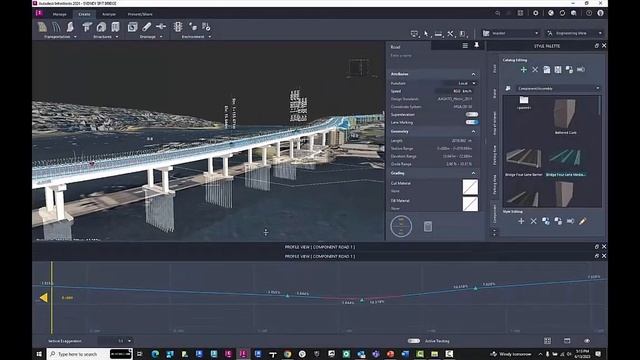Screen dimensions: 640x360
Task: Click the yellow station marker arrow in profile view
Action: [43, 298]
